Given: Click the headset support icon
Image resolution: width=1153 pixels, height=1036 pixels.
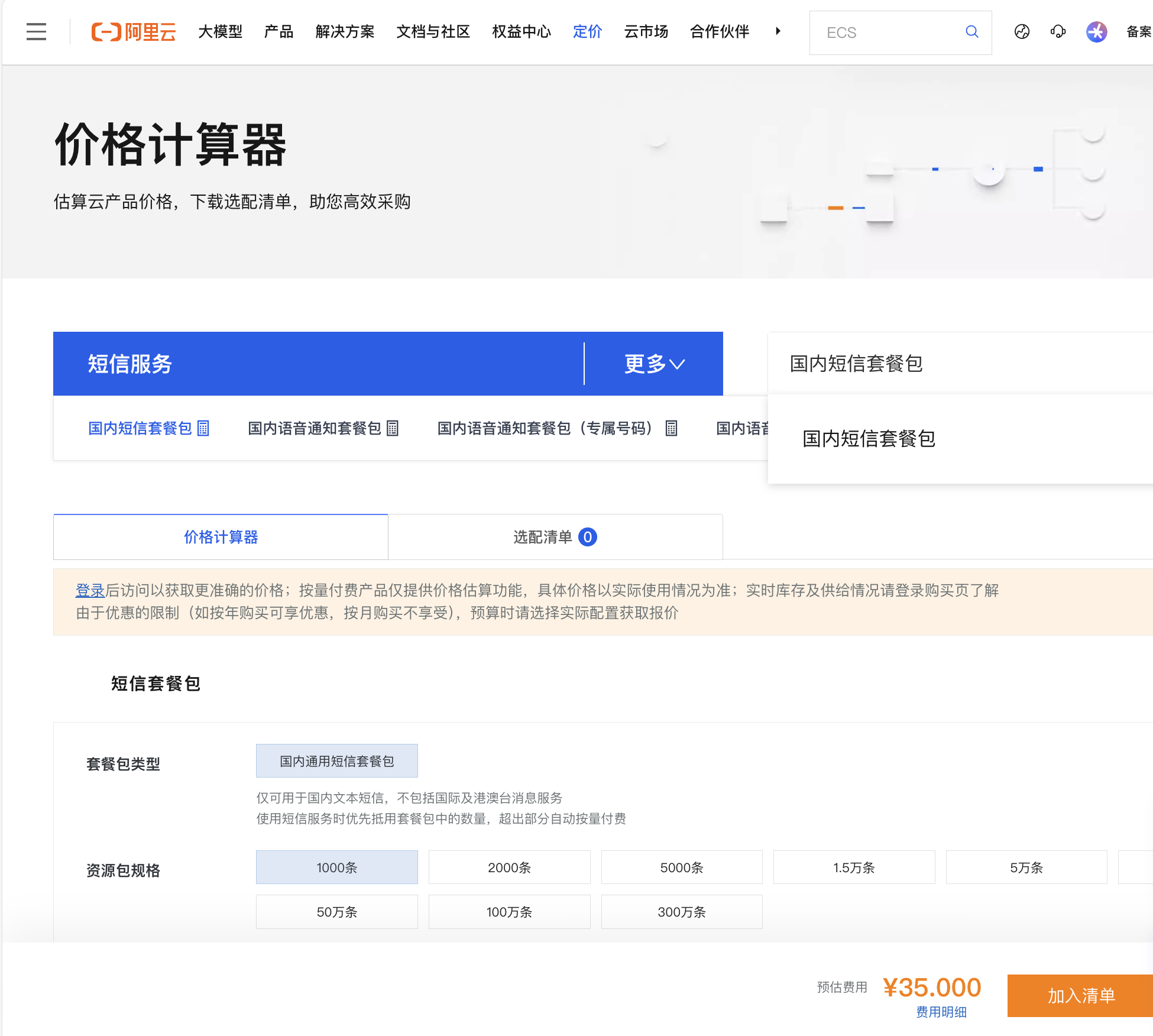Looking at the screenshot, I should pos(1058,32).
